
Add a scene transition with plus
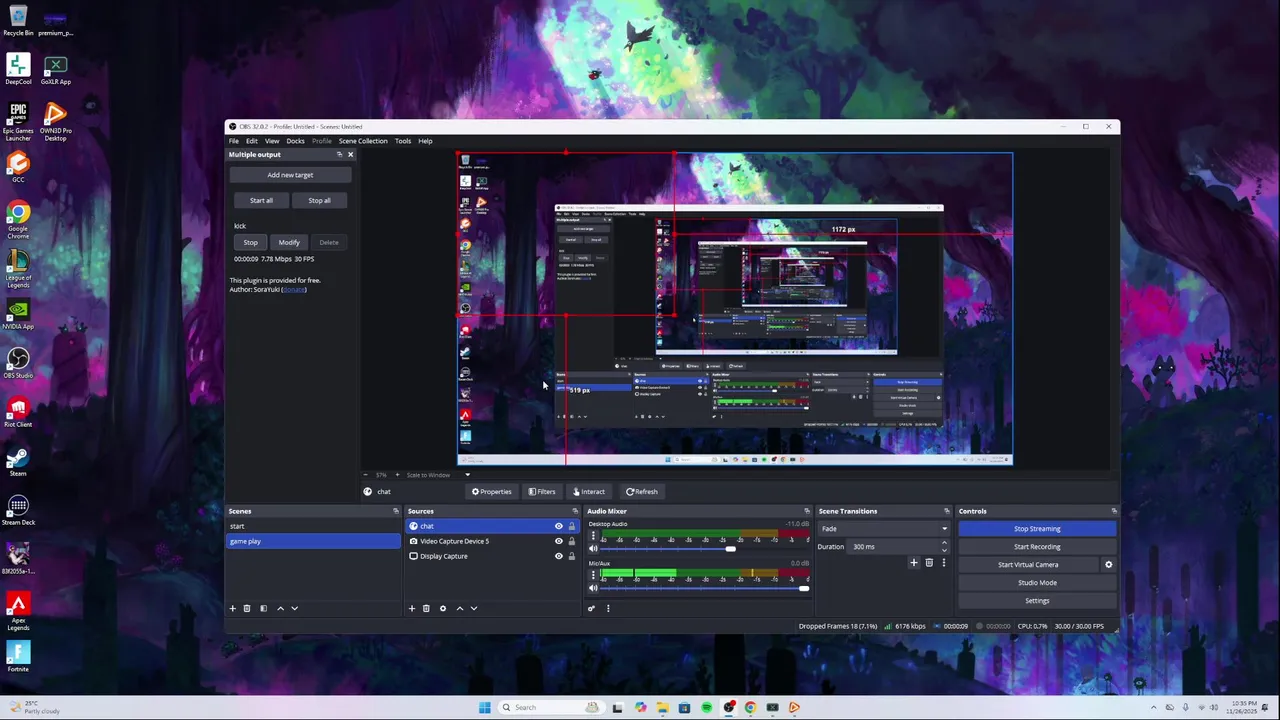913,563
